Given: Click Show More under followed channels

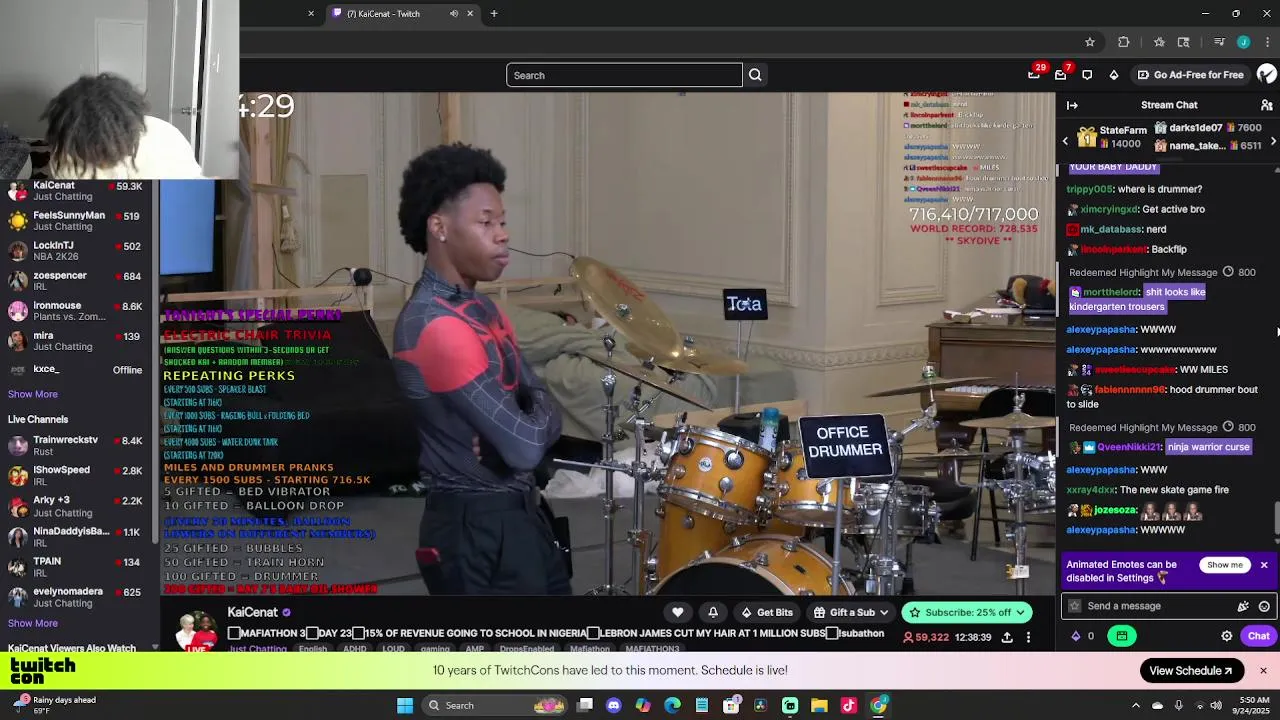Looking at the screenshot, I should click(x=33, y=394).
